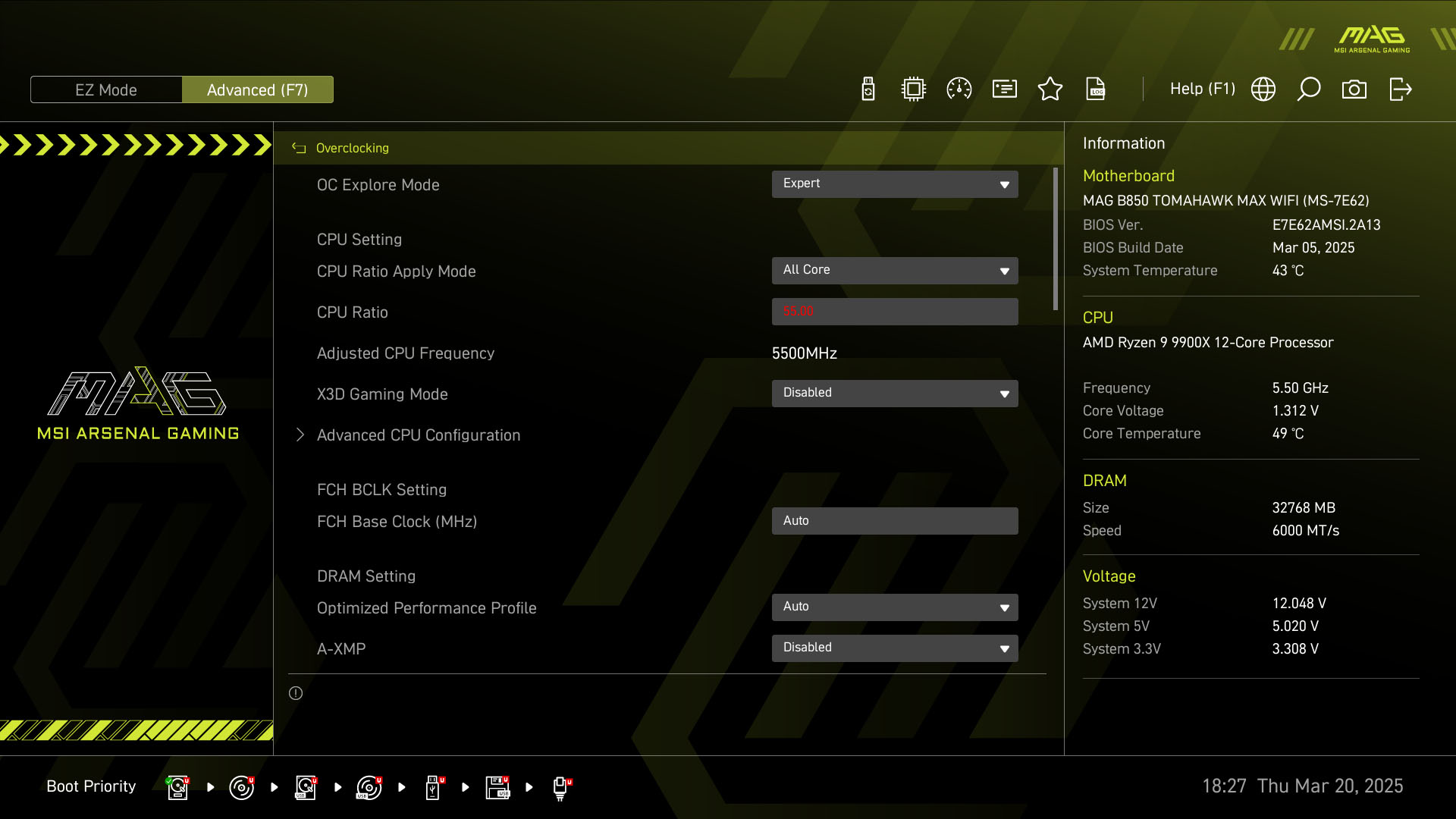The image size is (1456, 819).
Task: Select the Advanced CPU Configuration submenu
Action: (x=419, y=435)
